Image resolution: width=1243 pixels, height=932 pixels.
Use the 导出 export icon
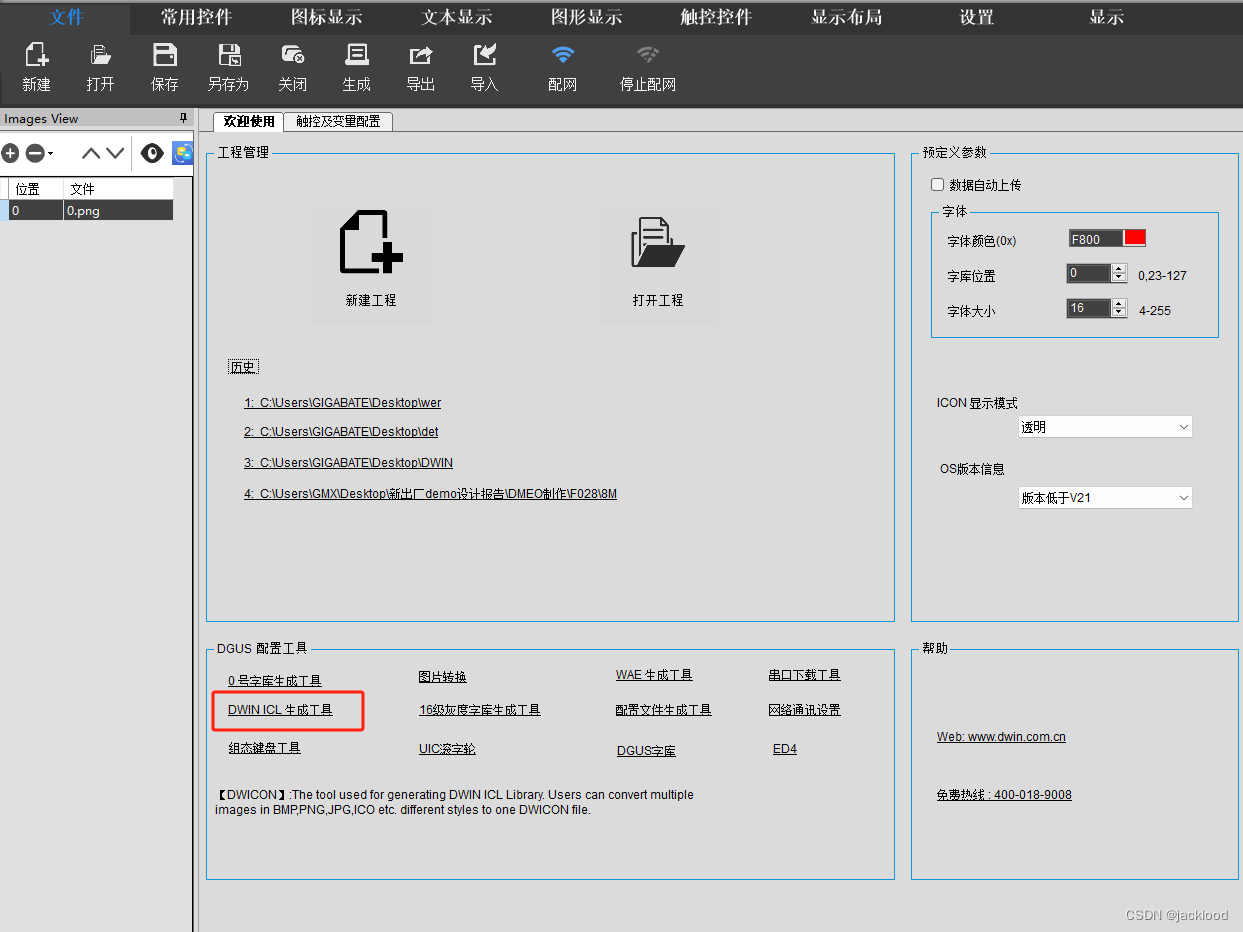click(420, 65)
